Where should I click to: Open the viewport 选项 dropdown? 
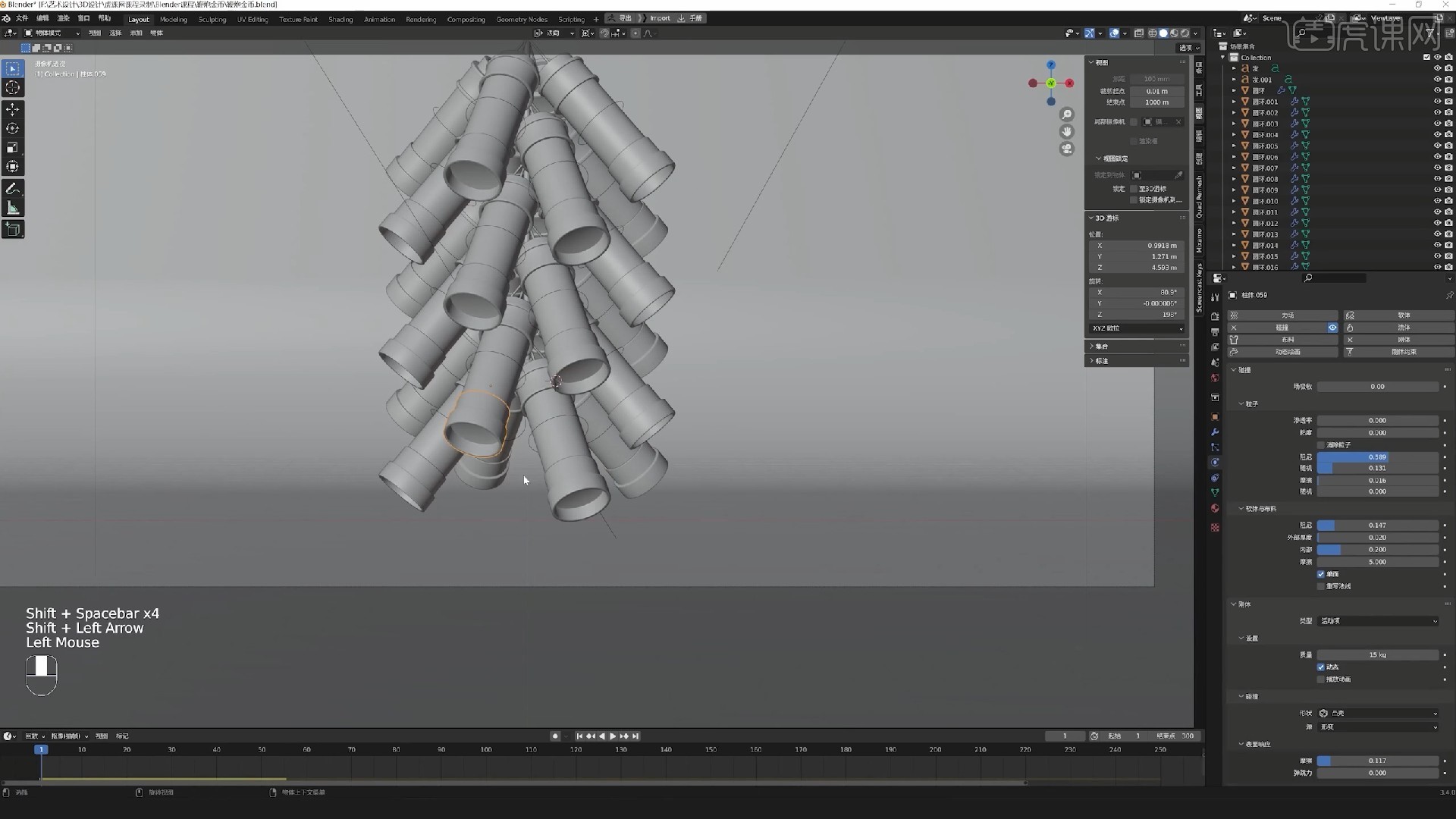tap(1189, 48)
